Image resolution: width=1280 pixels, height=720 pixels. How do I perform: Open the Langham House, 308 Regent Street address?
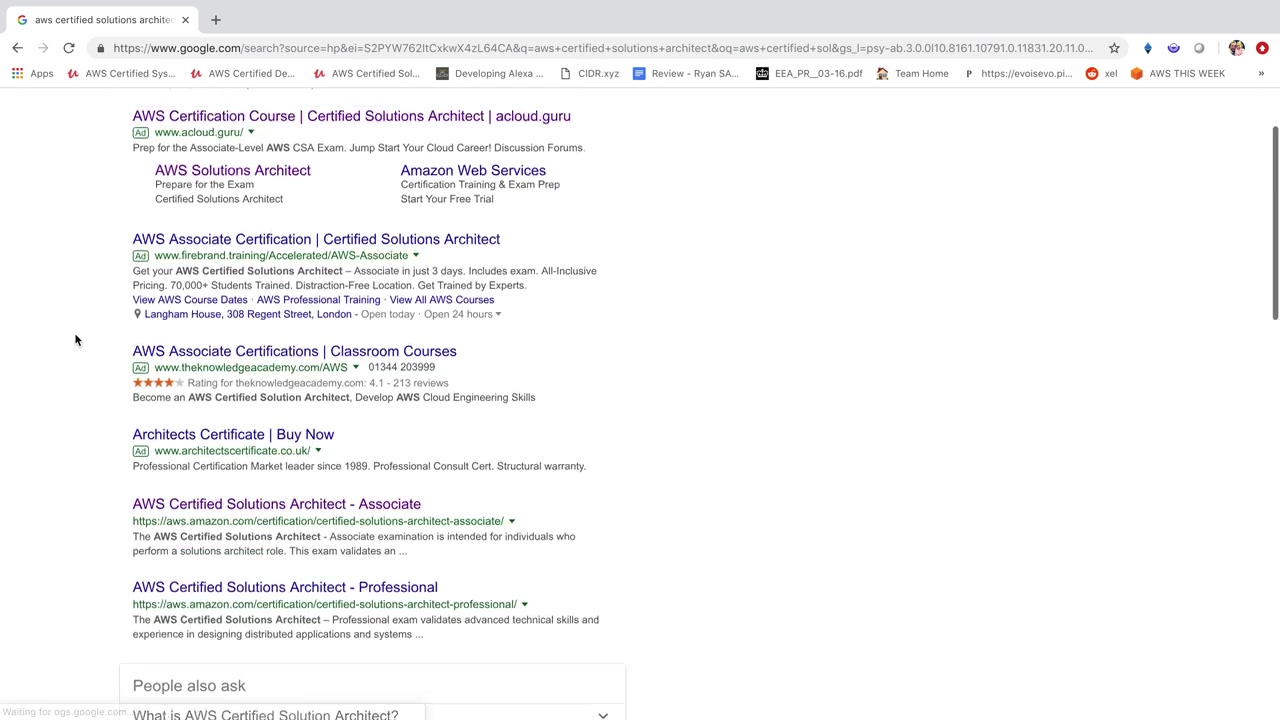point(248,314)
